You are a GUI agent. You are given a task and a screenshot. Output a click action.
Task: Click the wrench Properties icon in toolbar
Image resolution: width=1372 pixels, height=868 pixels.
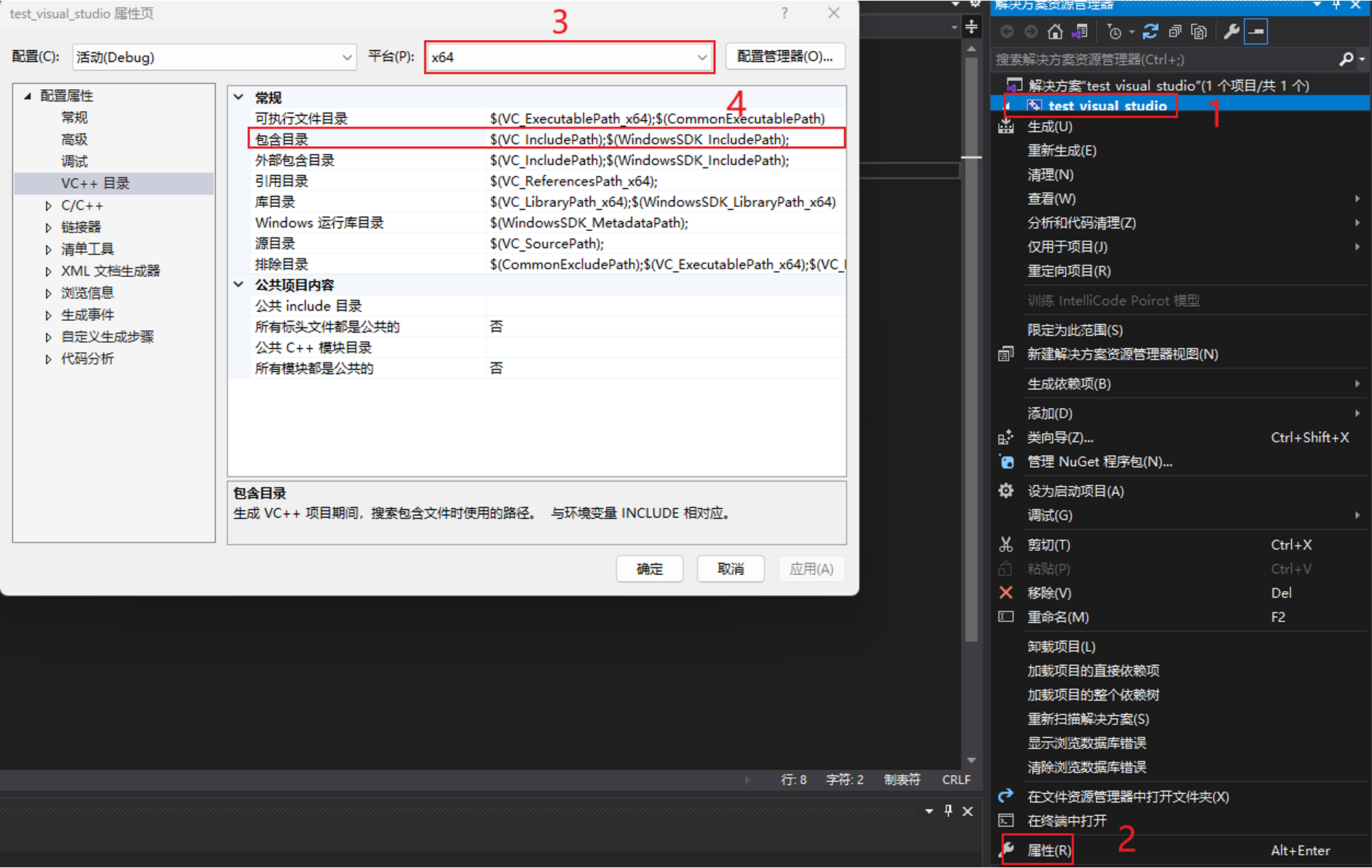click(x=1231, y=31)
